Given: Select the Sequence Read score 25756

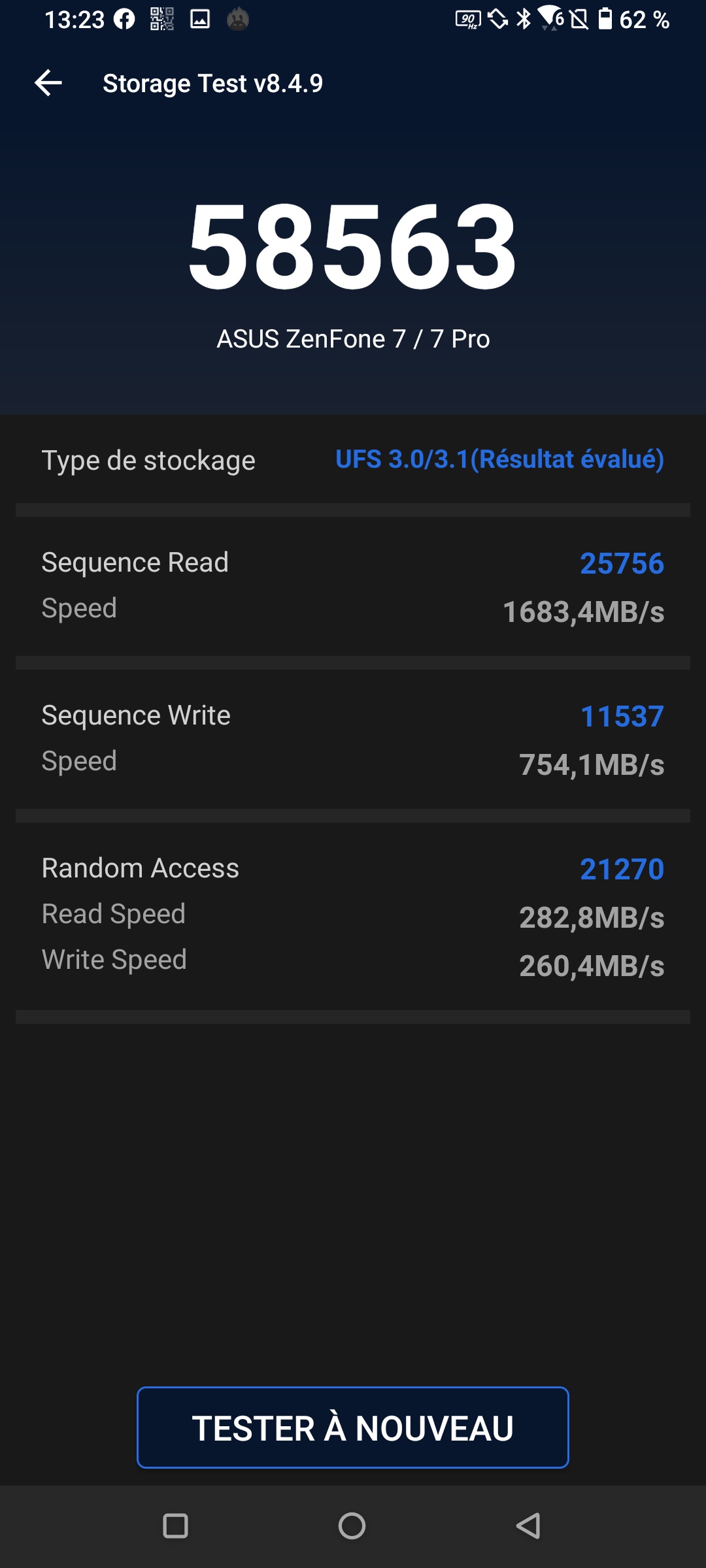Looking at the screenshot, I should 622,563.
